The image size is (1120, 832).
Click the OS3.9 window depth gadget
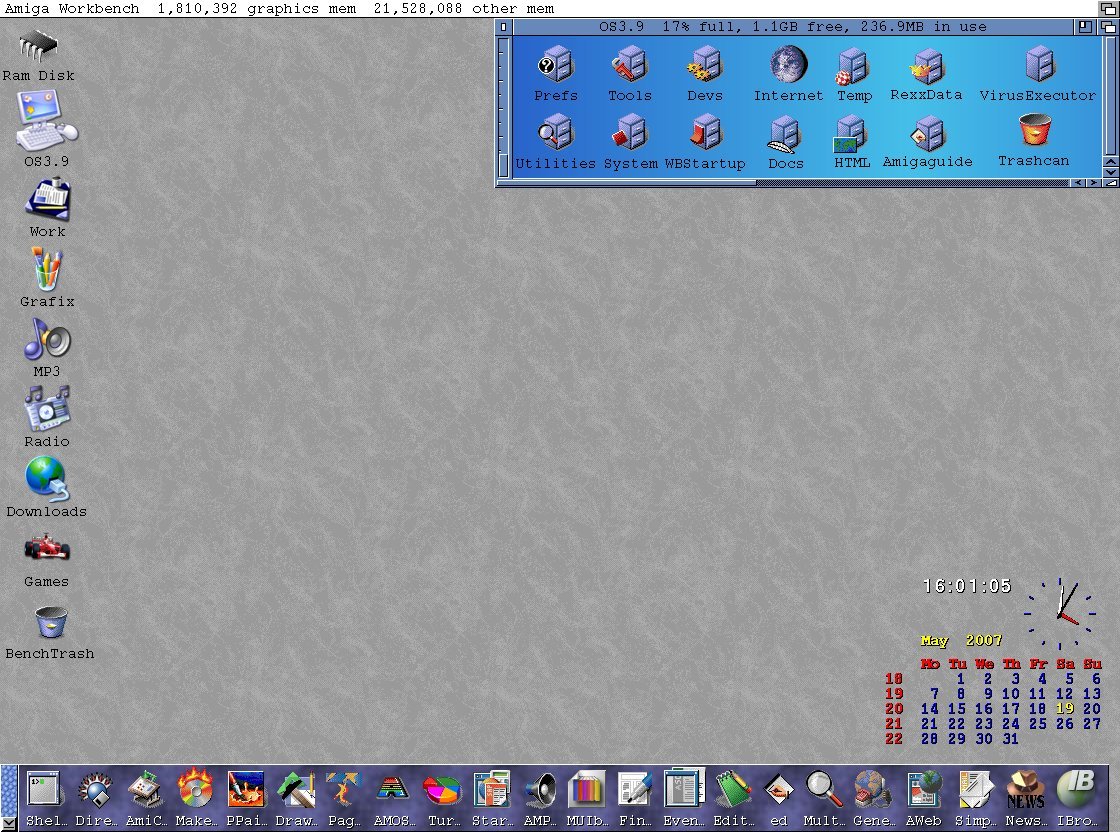1108,26
